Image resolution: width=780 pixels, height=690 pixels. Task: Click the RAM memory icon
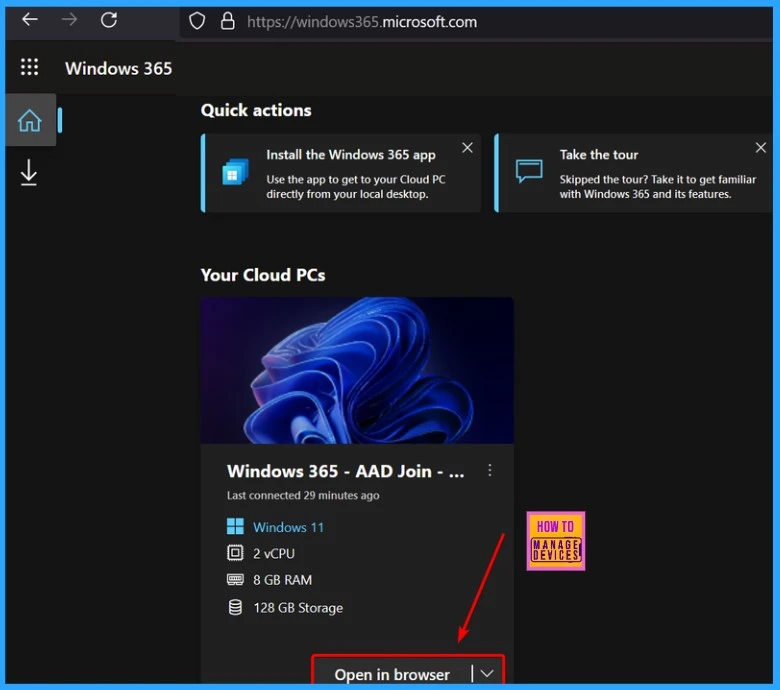235,579
